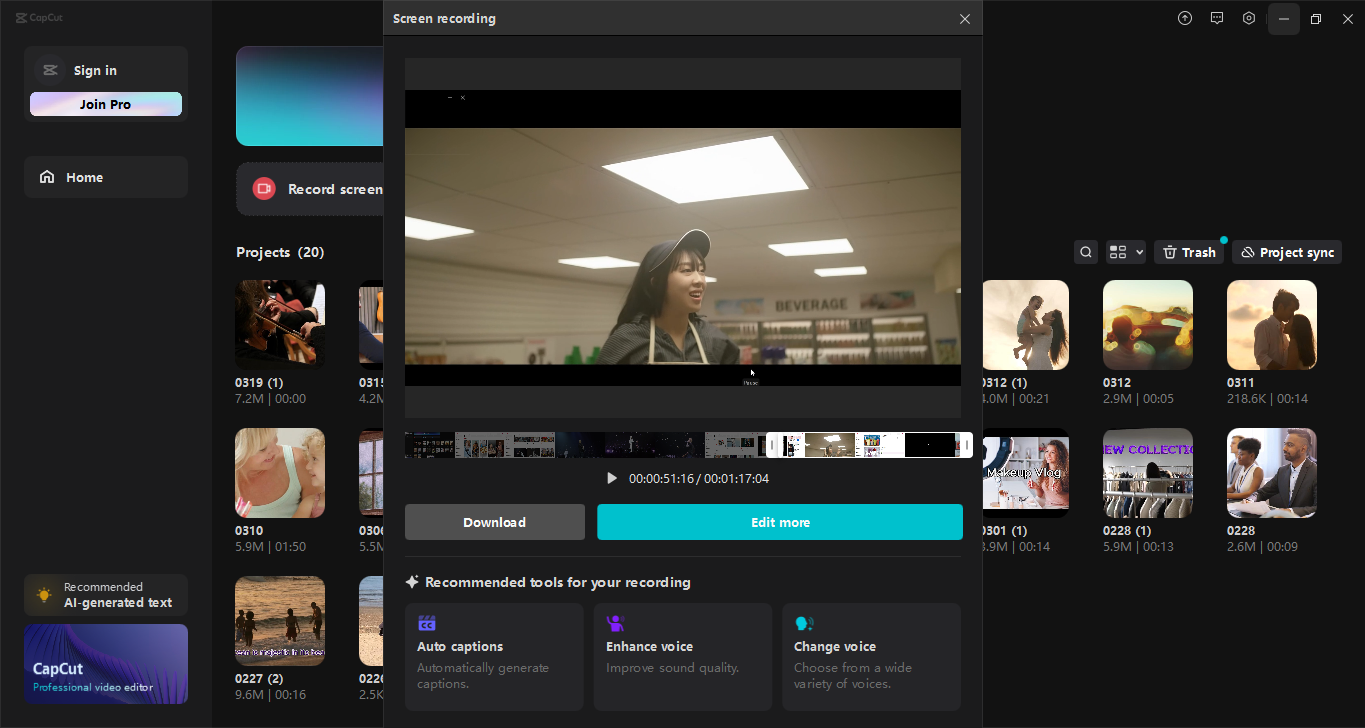Screen dimensions: 1365x728
Task: Click Join Pro
Action: (x=105, y=103)
